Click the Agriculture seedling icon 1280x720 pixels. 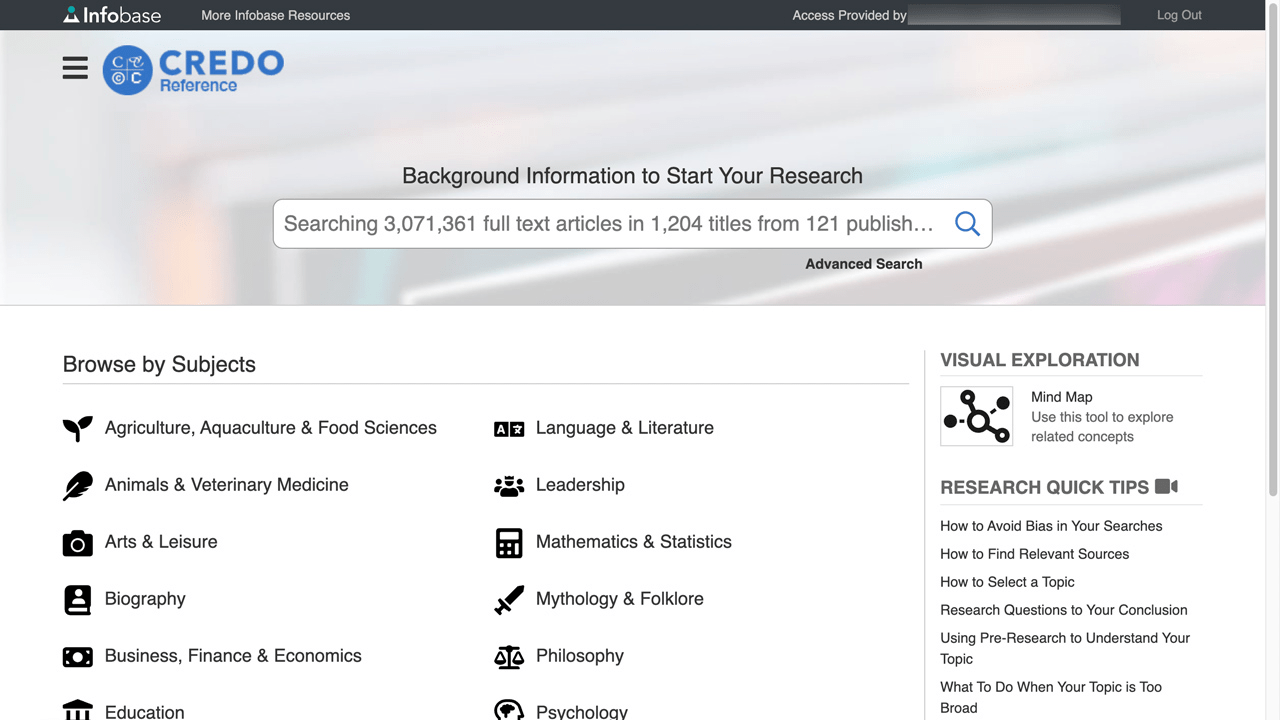click(x=77, y=428)
